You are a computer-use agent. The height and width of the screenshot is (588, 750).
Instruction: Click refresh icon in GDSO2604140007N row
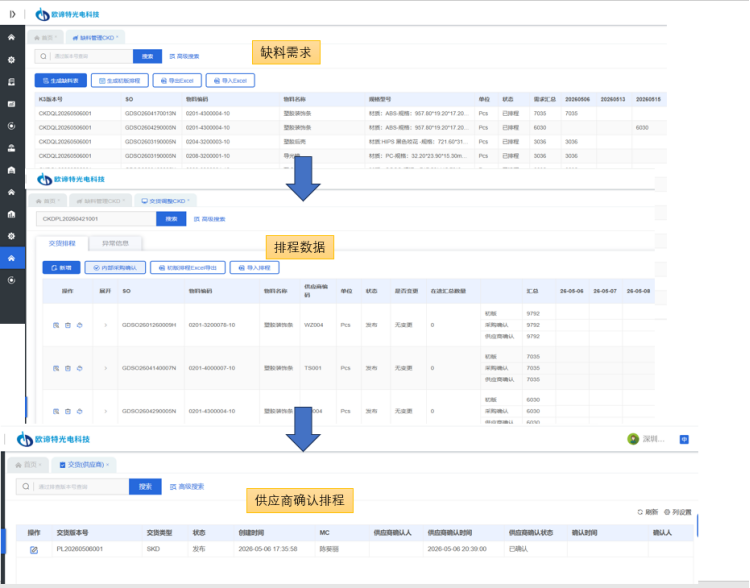[79, 368]
